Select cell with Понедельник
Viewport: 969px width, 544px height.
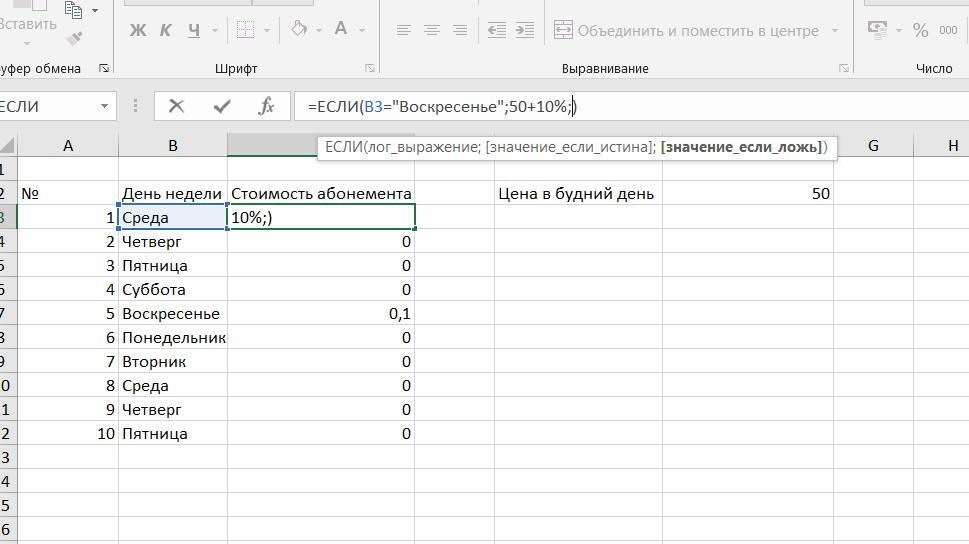click(173, 338)
